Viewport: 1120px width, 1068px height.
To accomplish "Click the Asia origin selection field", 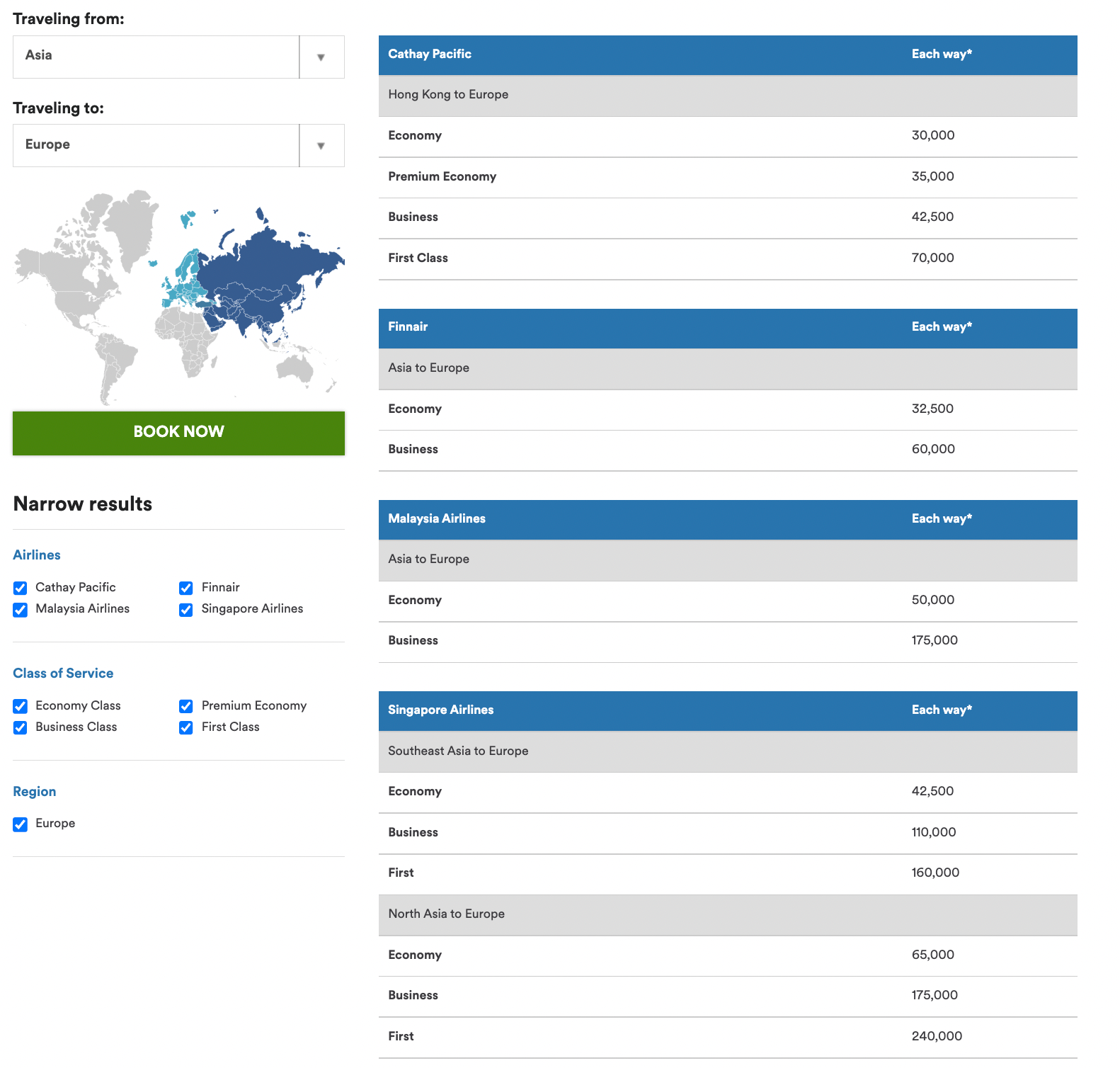I will (156, 57).
